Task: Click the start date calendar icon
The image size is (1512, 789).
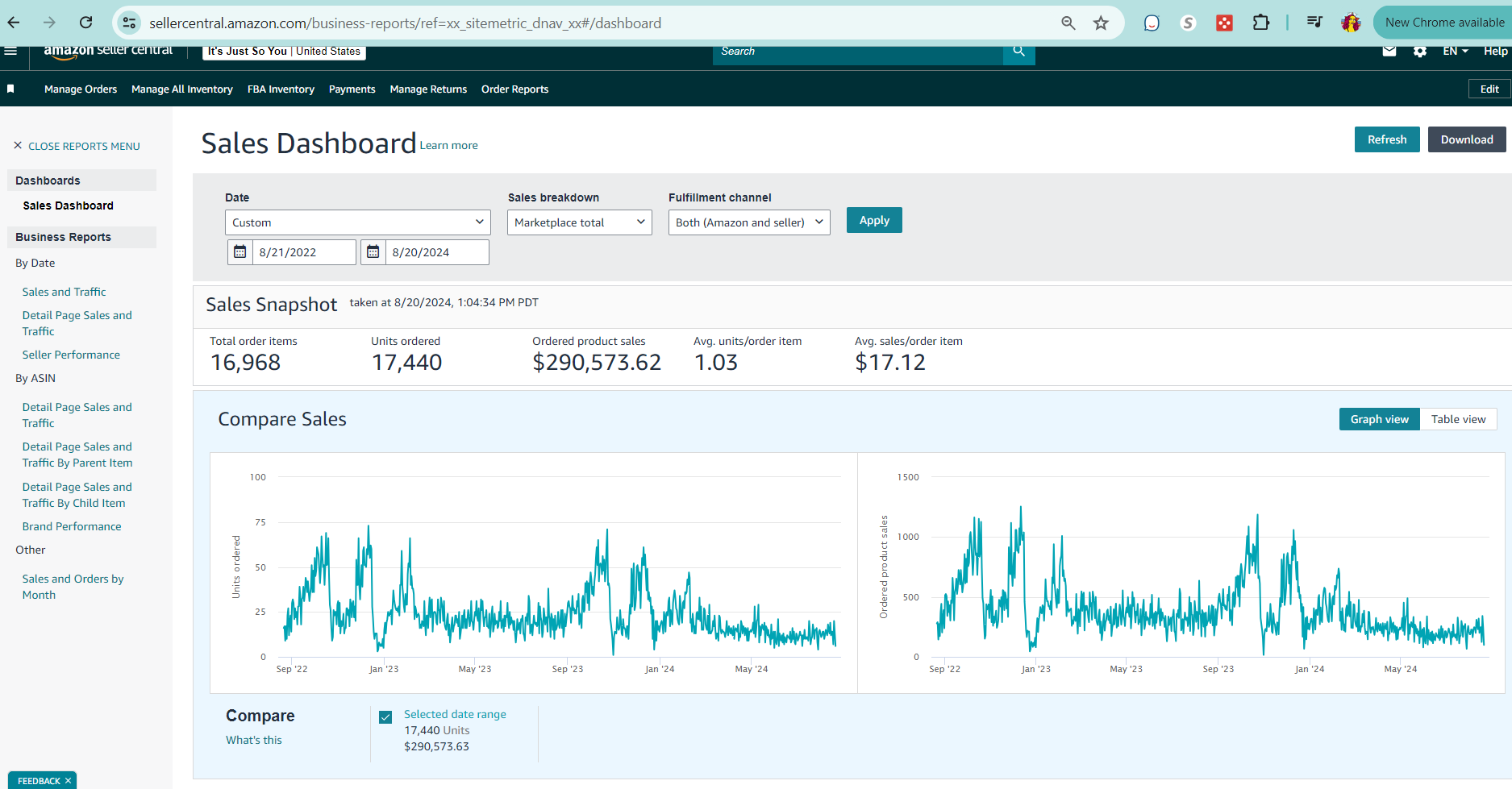Action: point(240,252)
